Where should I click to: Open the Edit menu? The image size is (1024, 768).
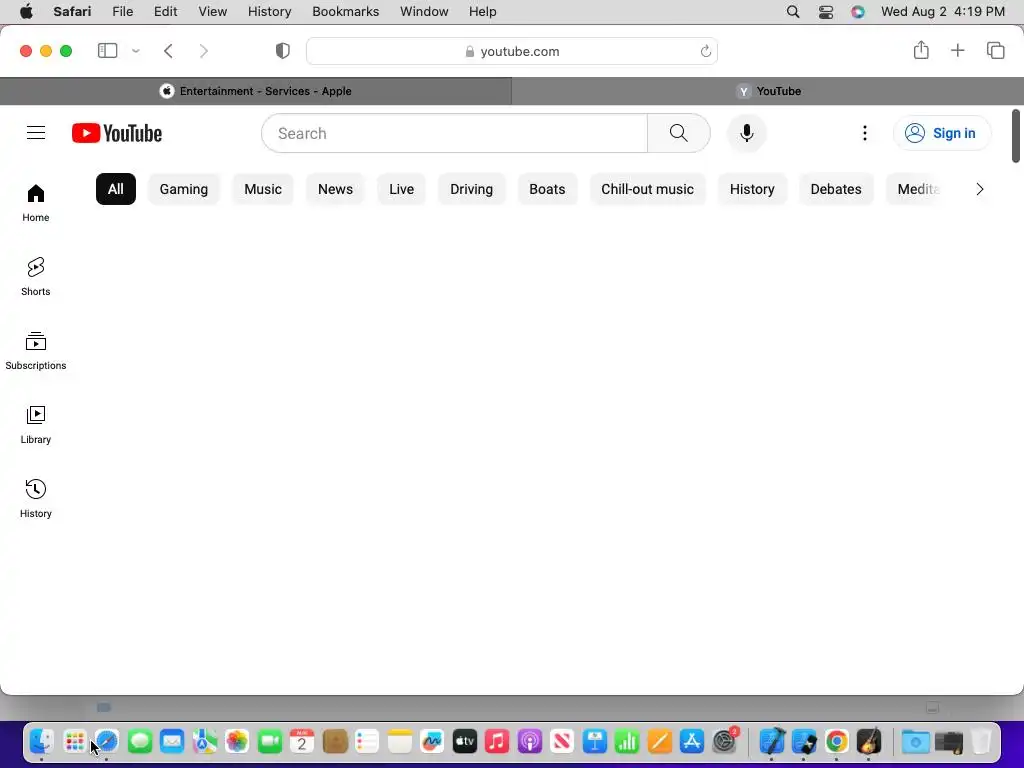[x=165, y=12]
